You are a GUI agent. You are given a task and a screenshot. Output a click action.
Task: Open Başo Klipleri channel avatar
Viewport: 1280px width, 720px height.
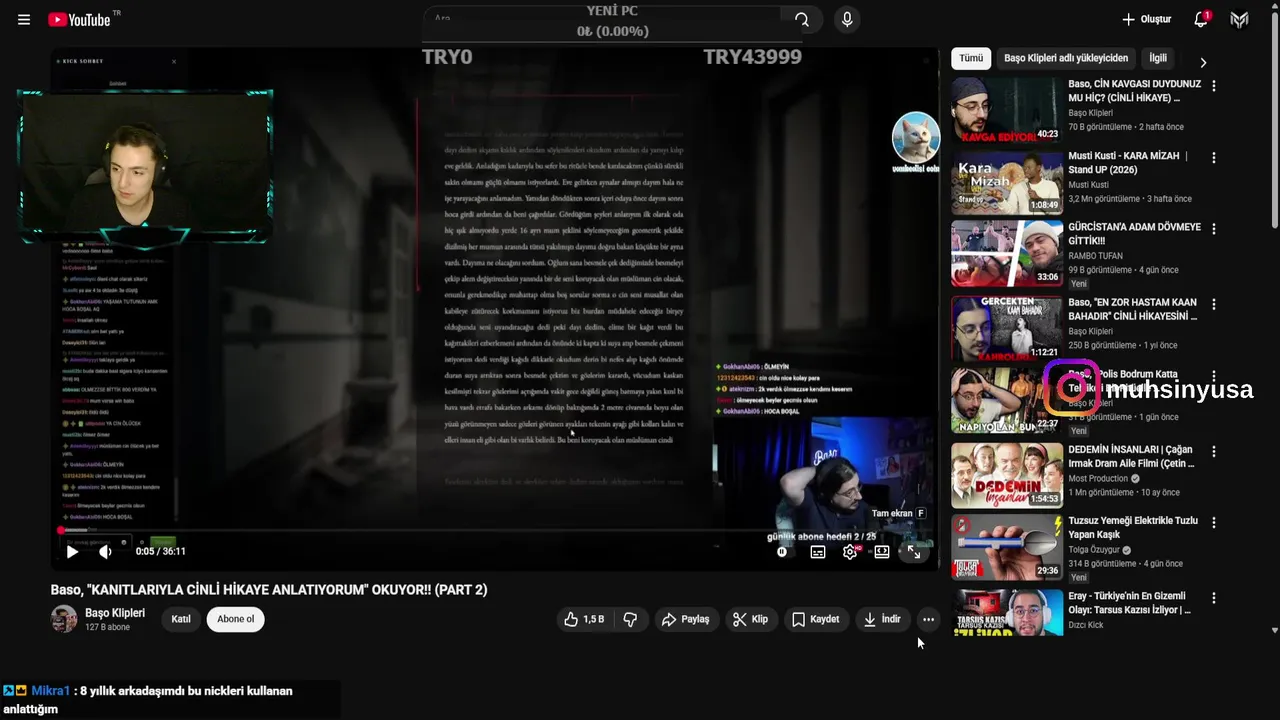point(64,619)
